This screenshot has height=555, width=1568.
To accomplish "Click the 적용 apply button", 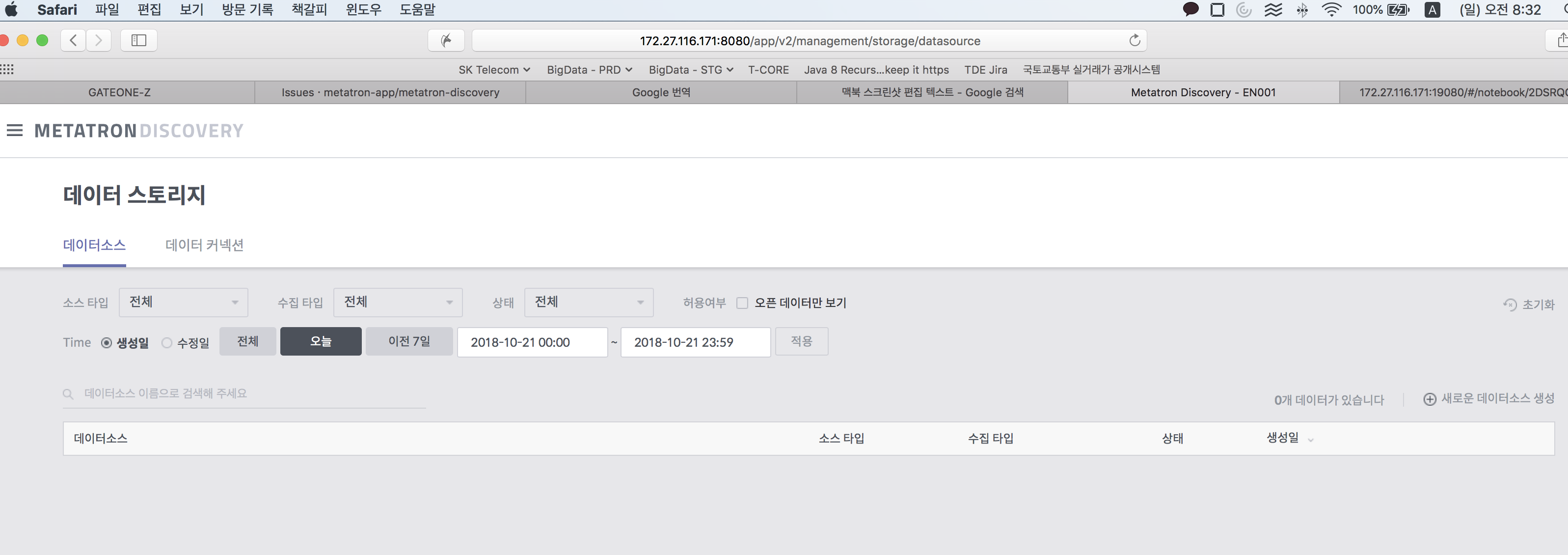I will (x=802, y=341).
